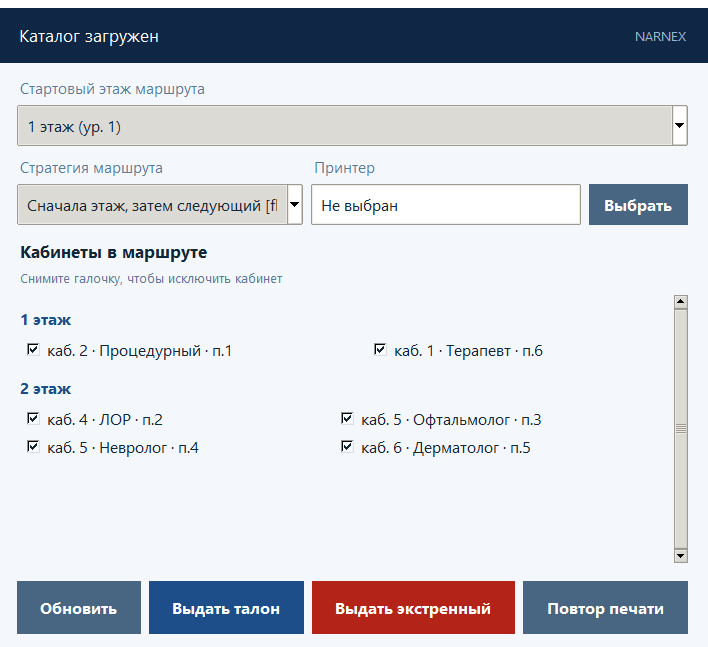Click the 'Каталог загружен' status title
Screen dimensions: 708x647
click(x=89, y=37)
